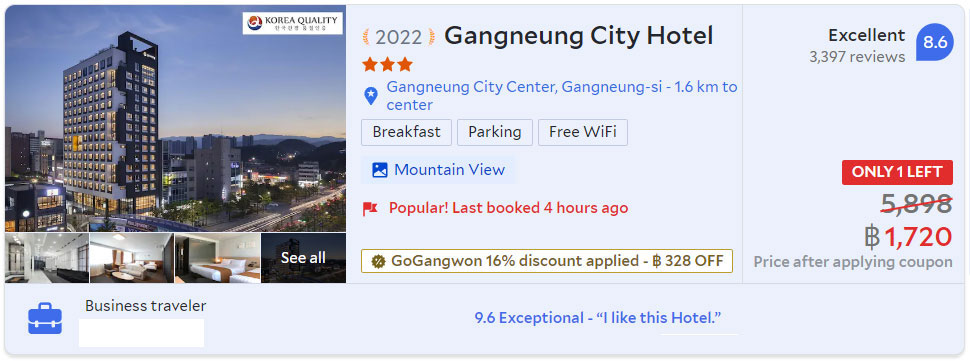Click the business traveler briefcase icon
The width and height of the screenshot is (970, 361).
pos(45,318)
